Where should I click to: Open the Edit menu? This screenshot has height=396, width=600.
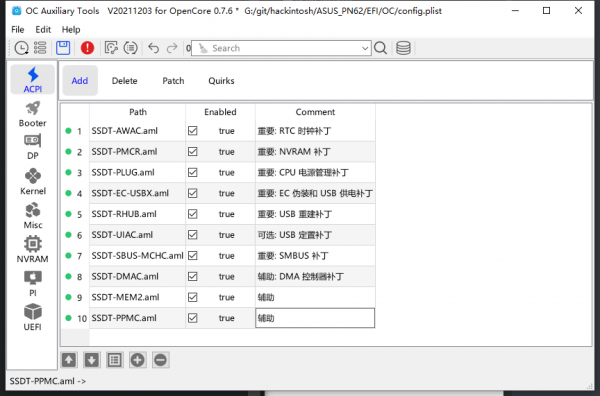click(x=43, y=29)
